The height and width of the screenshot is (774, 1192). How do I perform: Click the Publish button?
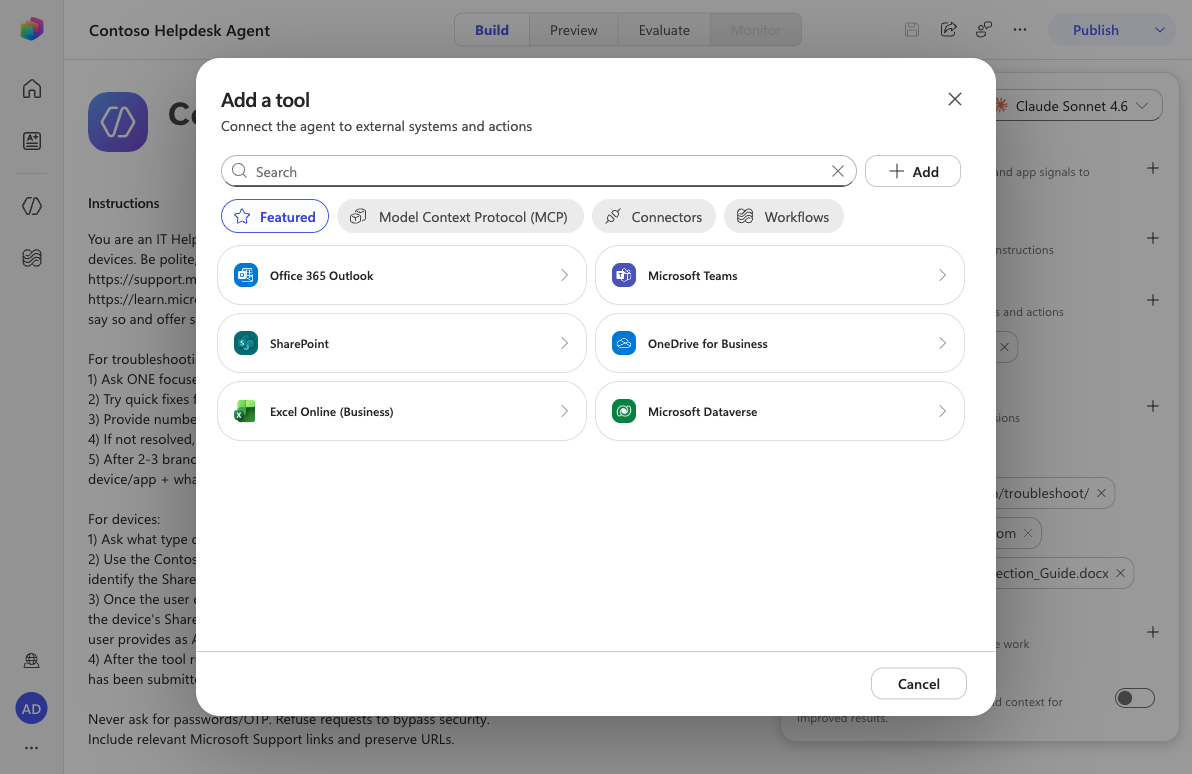pyautogui.click(x=1095, y=30)
